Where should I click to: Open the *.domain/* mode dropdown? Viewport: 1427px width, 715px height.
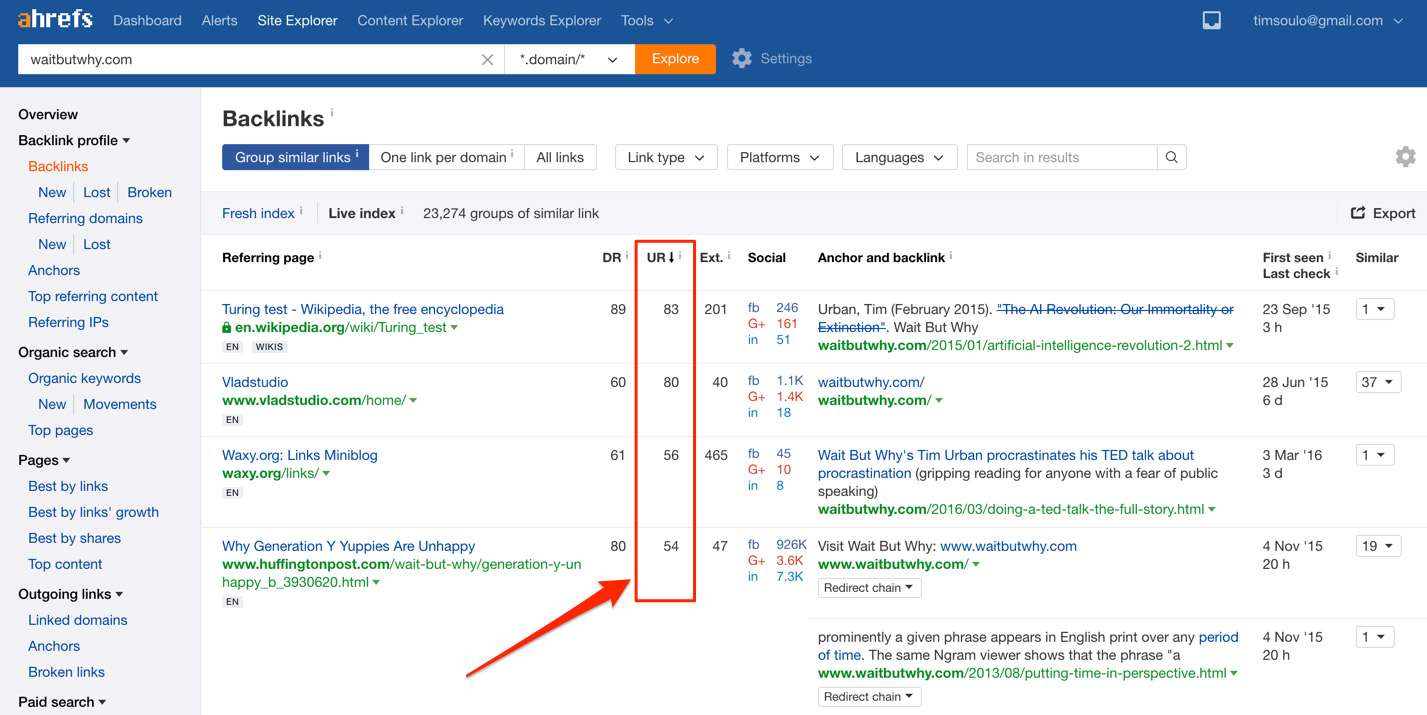tap(569, 59)
